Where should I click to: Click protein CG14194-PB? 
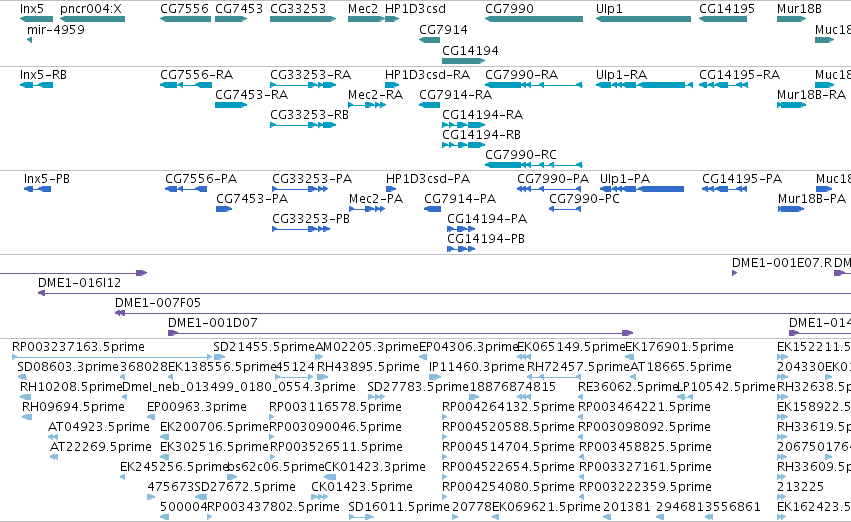click(486, 239)
